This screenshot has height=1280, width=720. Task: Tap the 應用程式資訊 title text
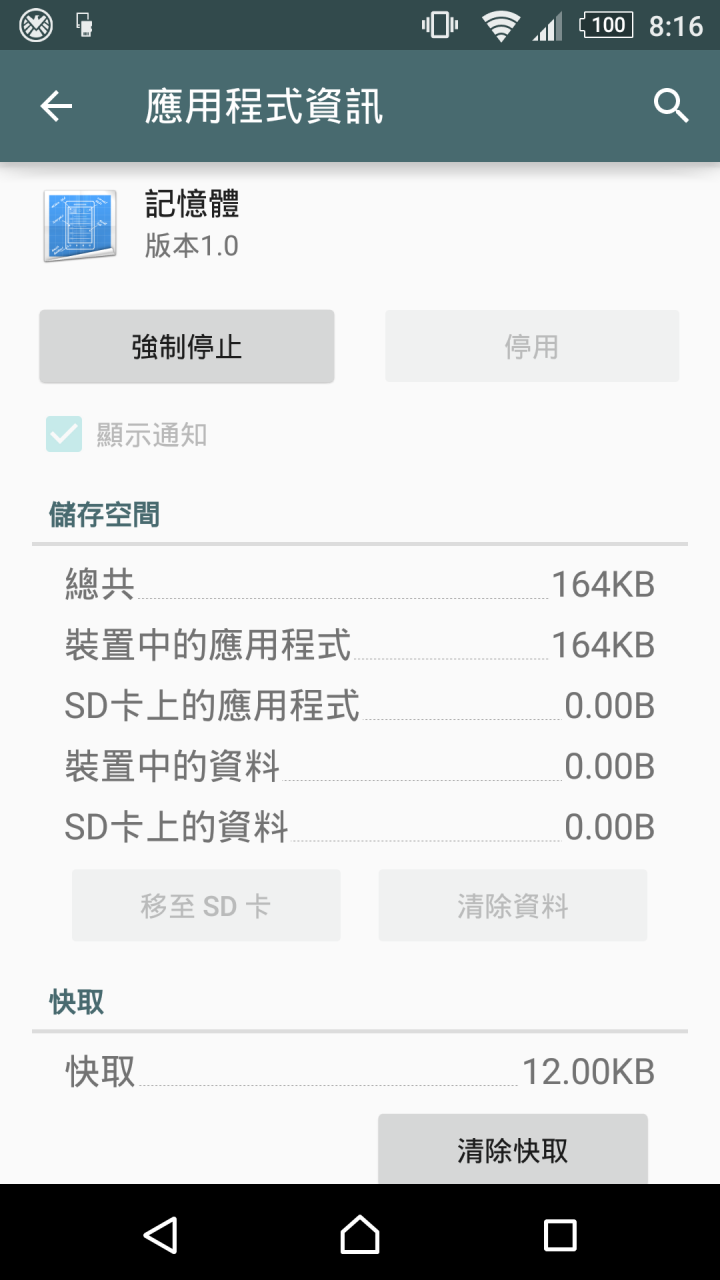tap(264, 106)
